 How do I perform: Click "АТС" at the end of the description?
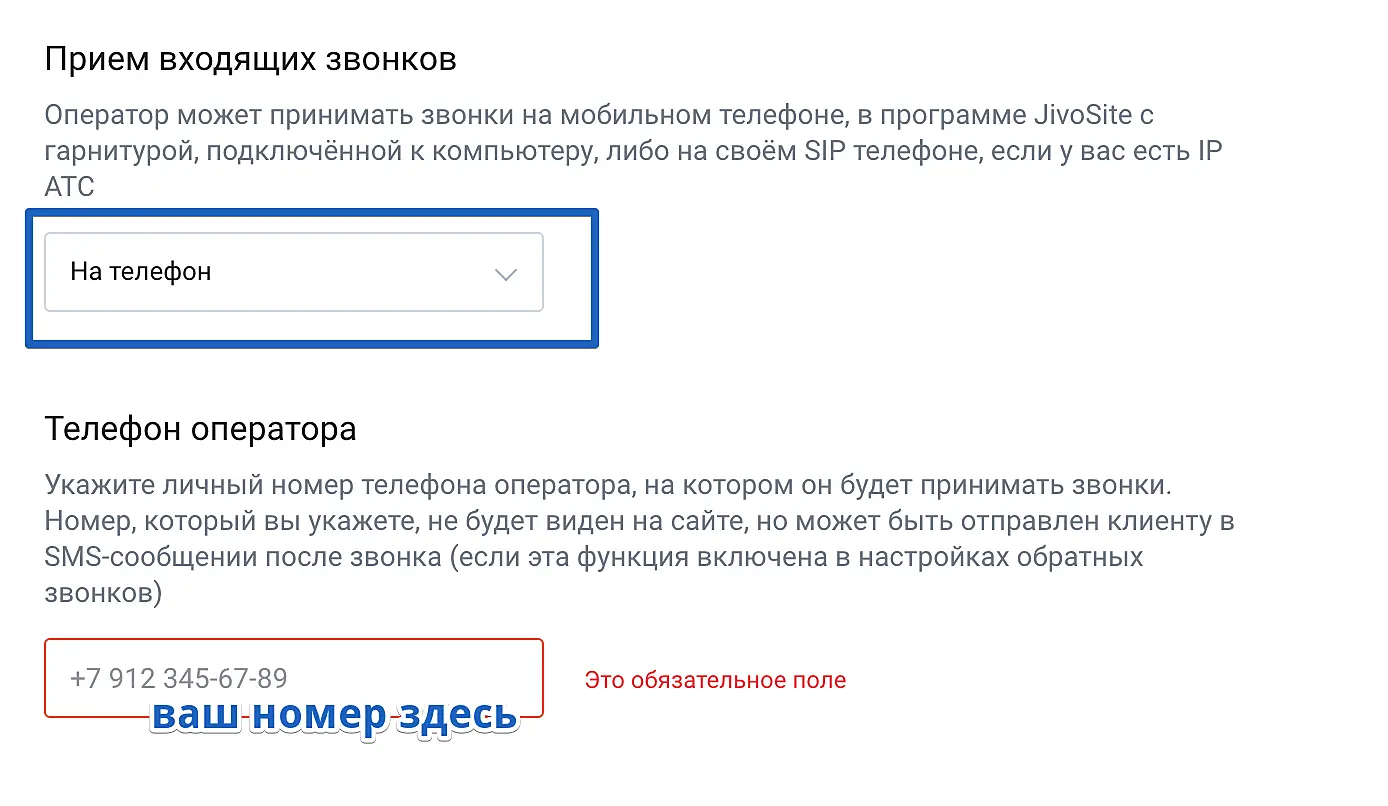click(x=69, y=187)
